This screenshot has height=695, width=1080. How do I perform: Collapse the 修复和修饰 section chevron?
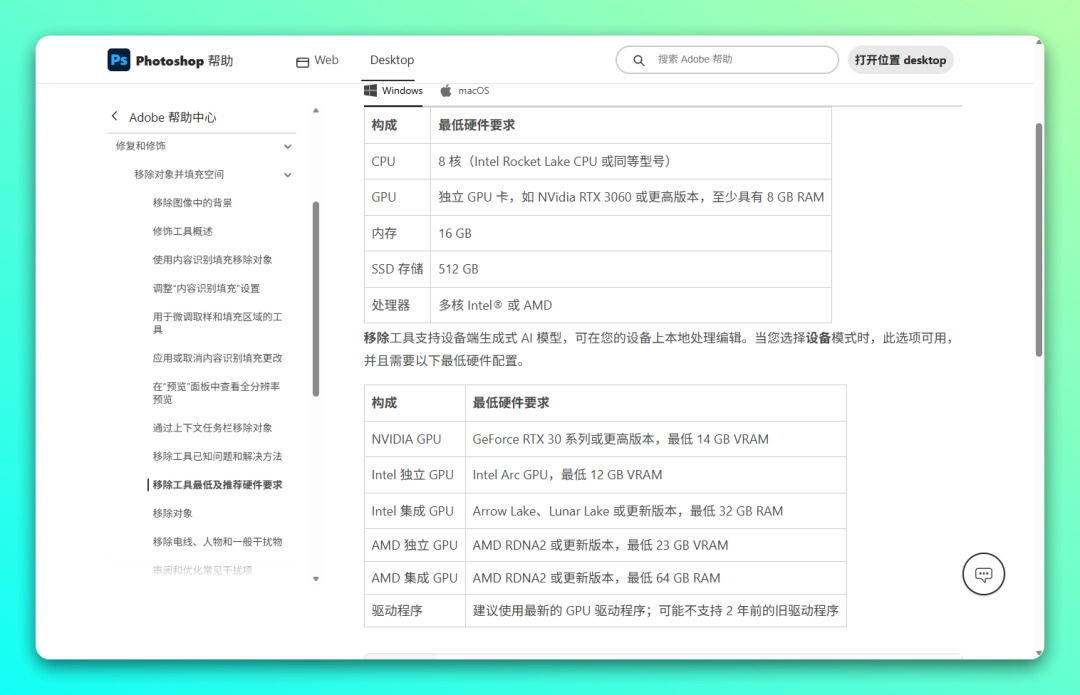pos(288,146)
